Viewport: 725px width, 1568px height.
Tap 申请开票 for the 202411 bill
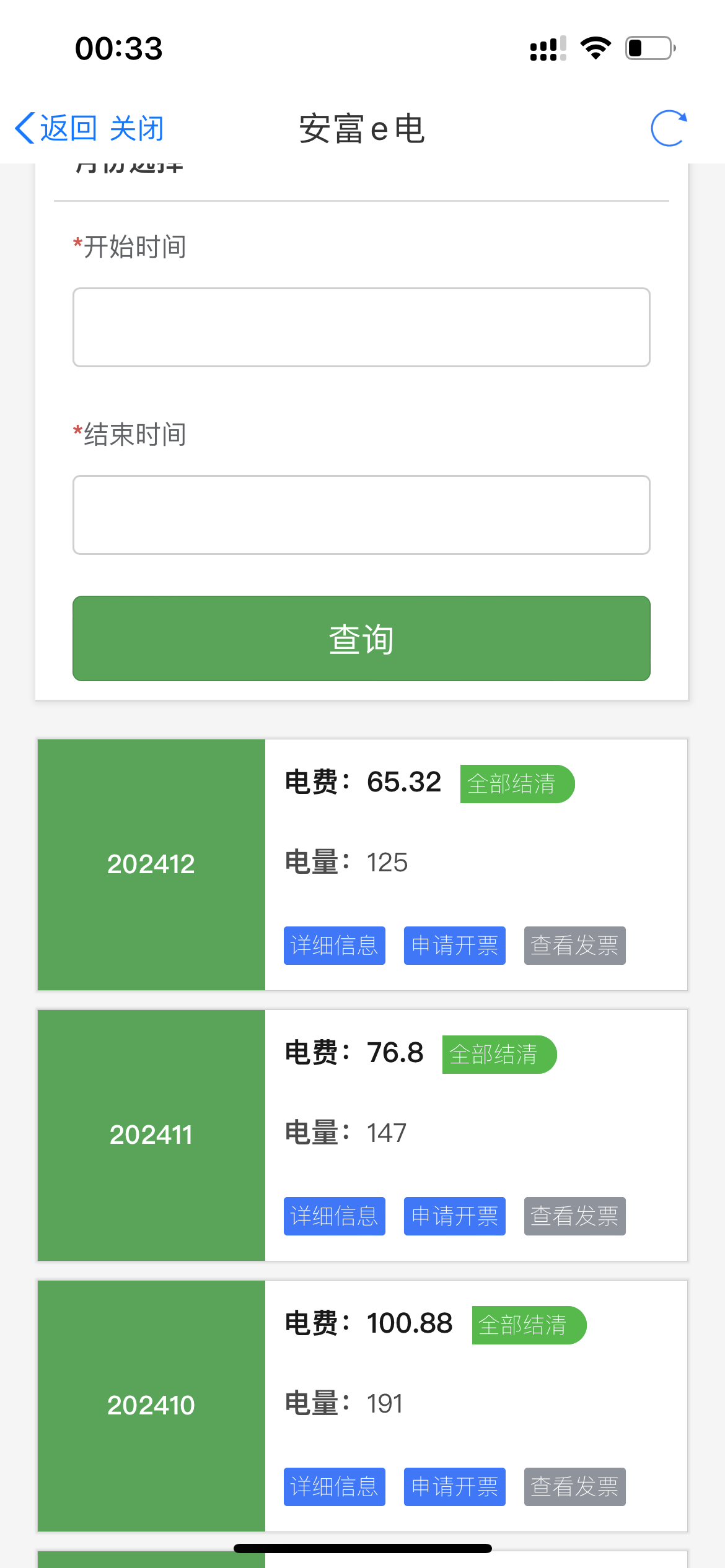[x=454, y=1216]
